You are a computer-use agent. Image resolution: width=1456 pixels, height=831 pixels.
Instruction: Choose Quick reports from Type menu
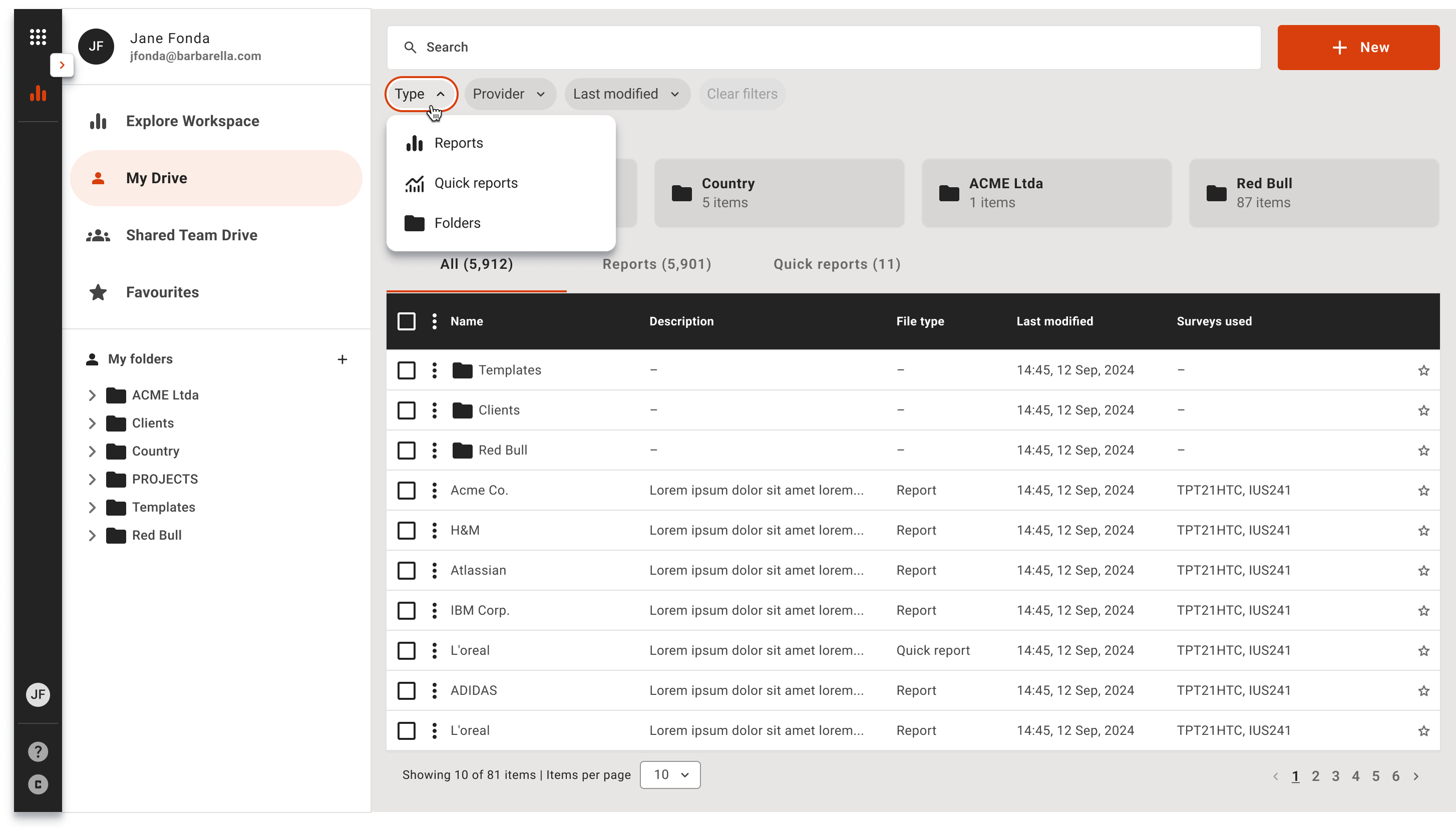click(x=476, y=183)
